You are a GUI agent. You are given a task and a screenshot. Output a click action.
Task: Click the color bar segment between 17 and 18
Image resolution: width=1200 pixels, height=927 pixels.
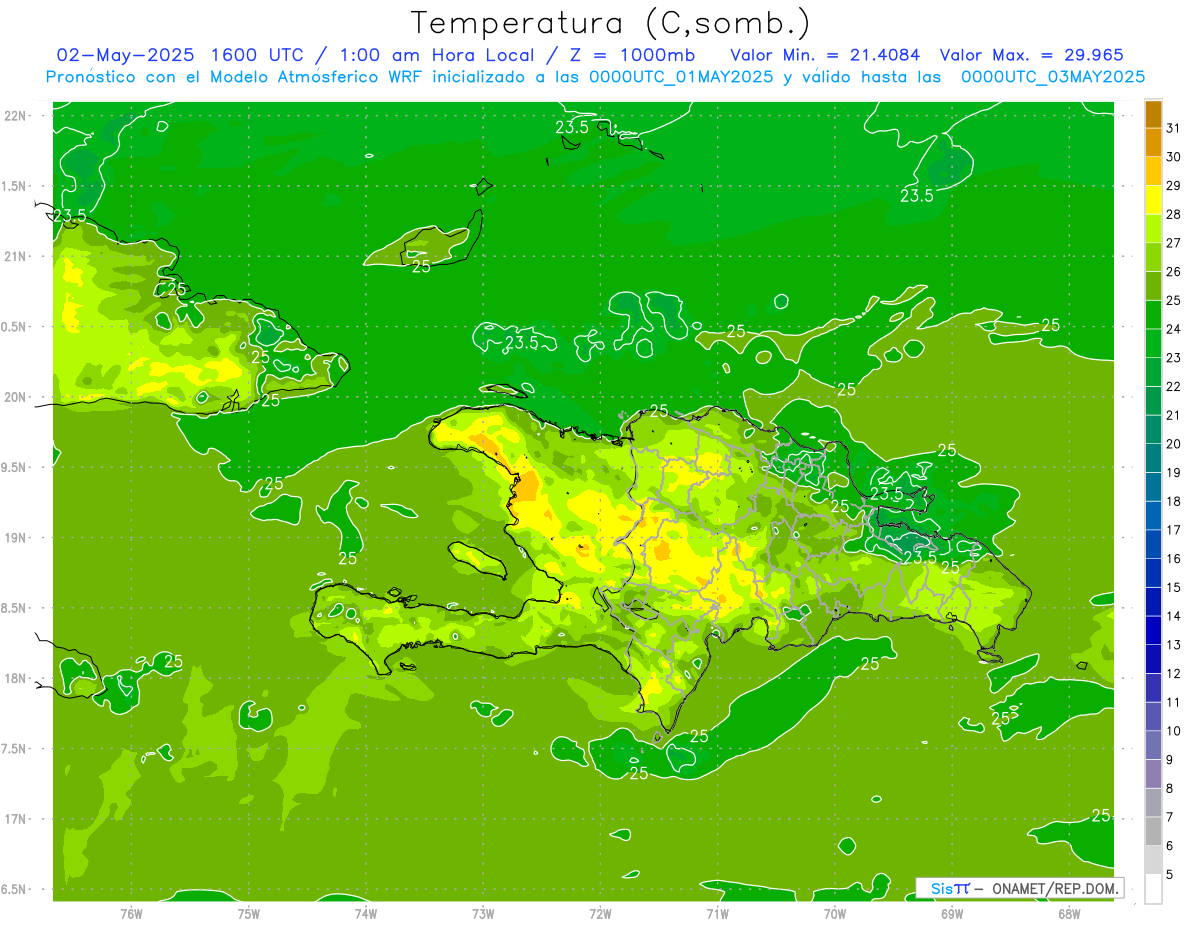click(1153, 516)
